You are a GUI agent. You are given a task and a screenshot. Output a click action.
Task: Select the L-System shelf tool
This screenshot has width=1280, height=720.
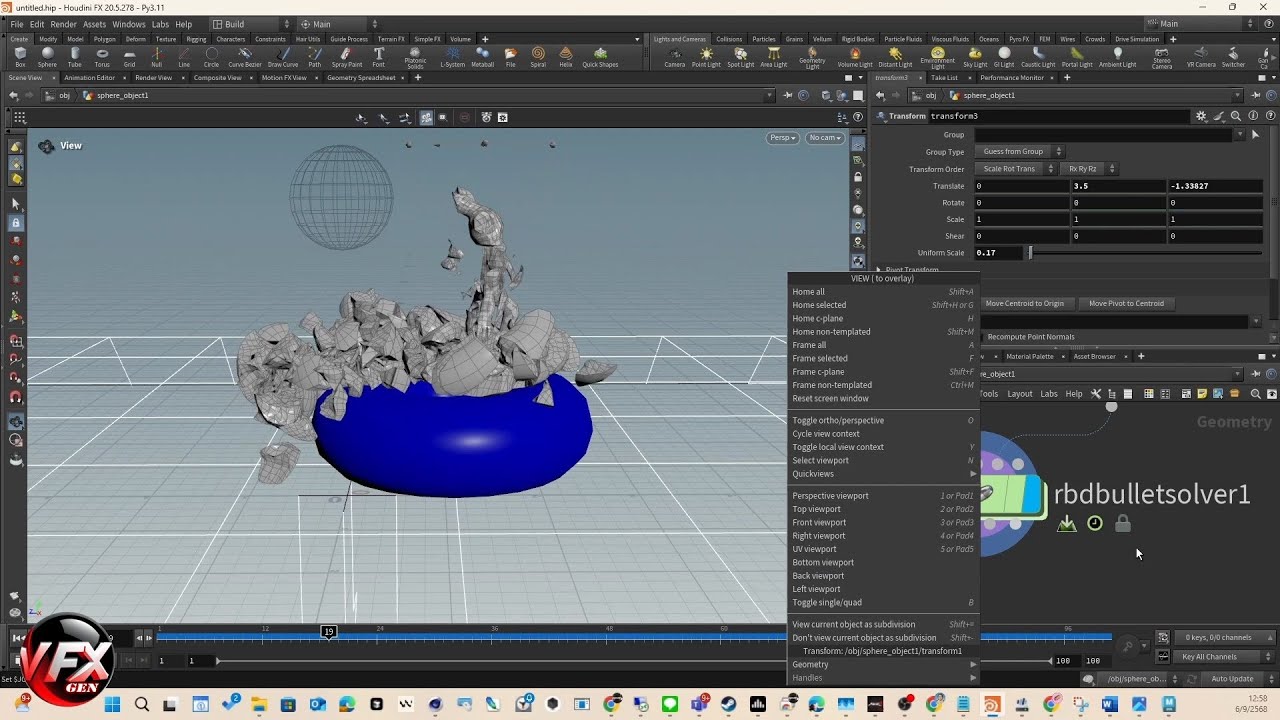pyautogui.click(x=453, y=57)
